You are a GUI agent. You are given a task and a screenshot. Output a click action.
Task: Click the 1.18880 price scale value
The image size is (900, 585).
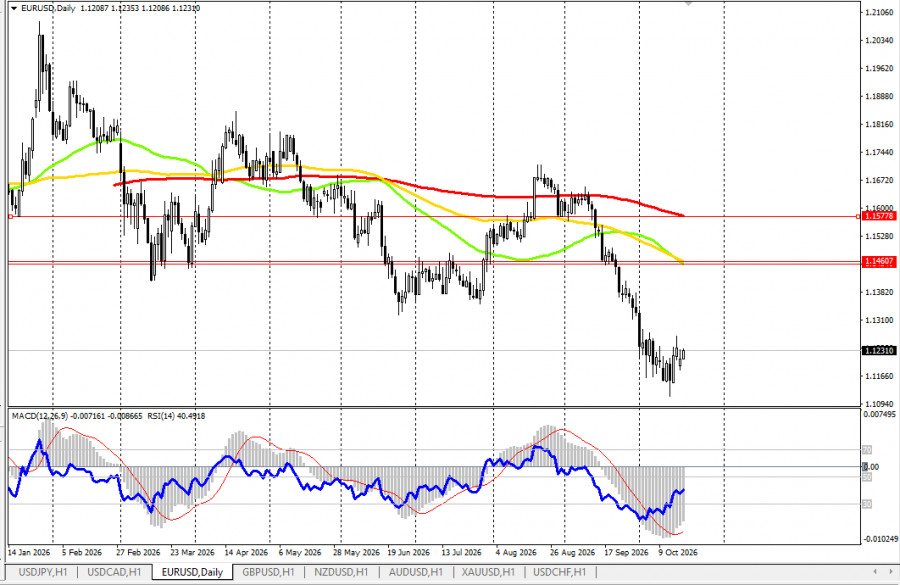(x=879, y=96)
